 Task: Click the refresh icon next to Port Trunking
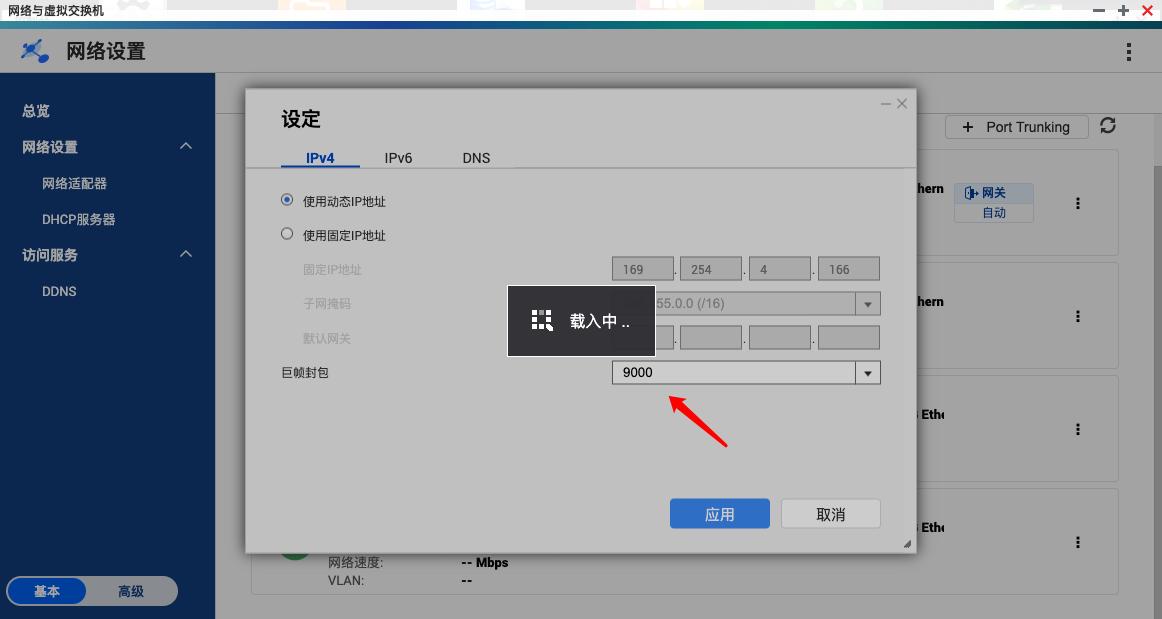(1108, 127)
